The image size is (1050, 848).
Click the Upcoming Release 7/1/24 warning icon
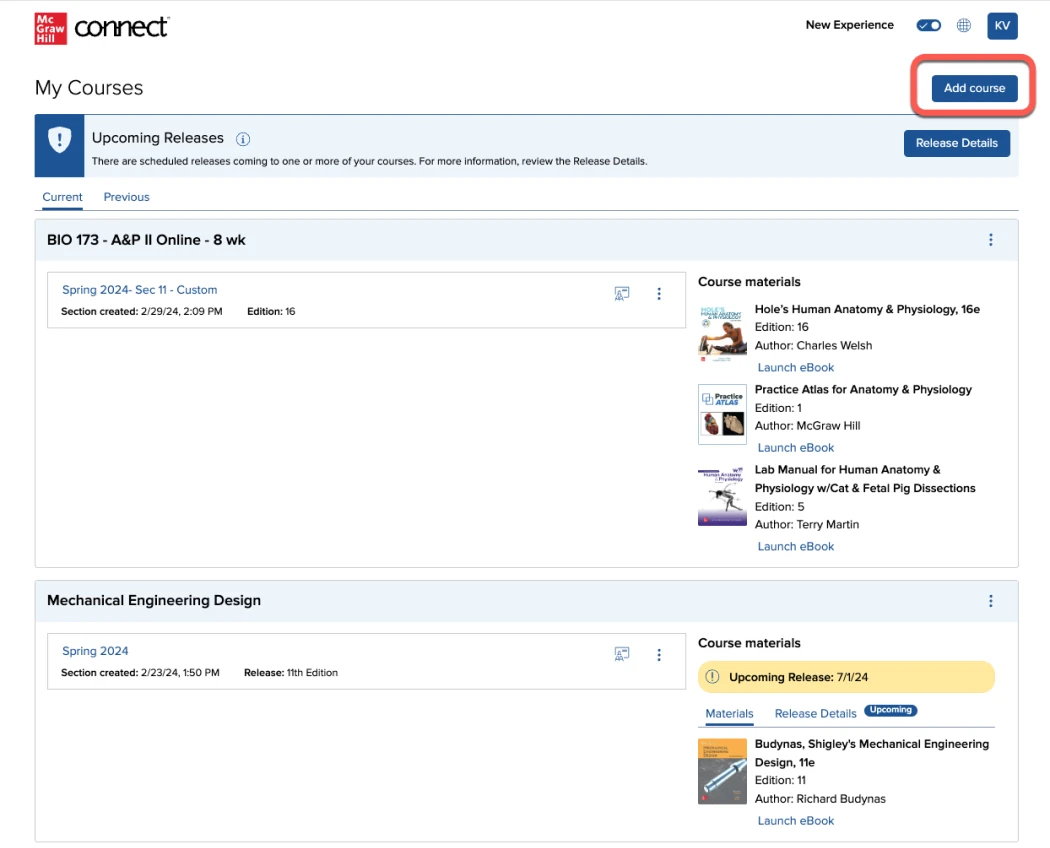pyautogui.click(x=712, y=677)
